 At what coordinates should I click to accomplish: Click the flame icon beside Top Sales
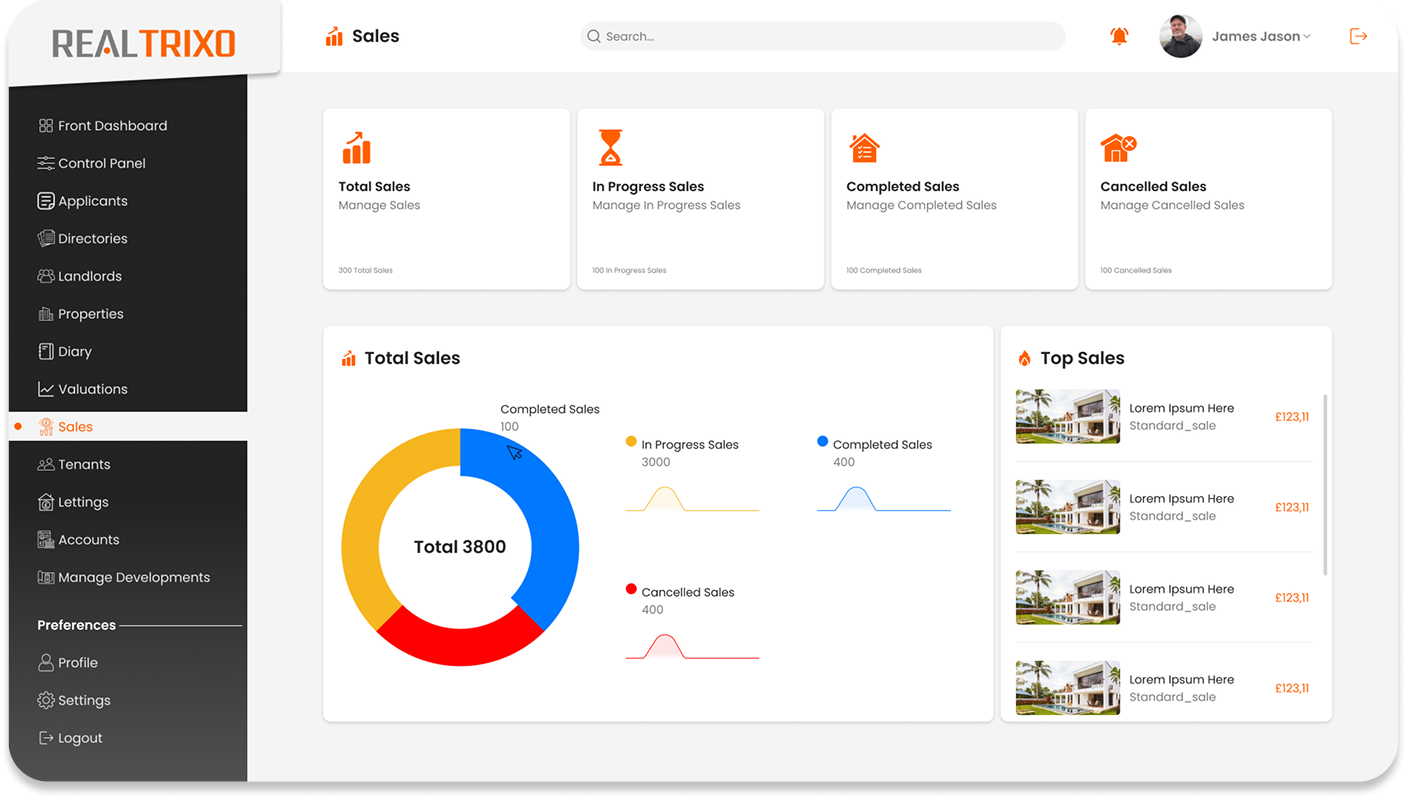(1024, 358)
